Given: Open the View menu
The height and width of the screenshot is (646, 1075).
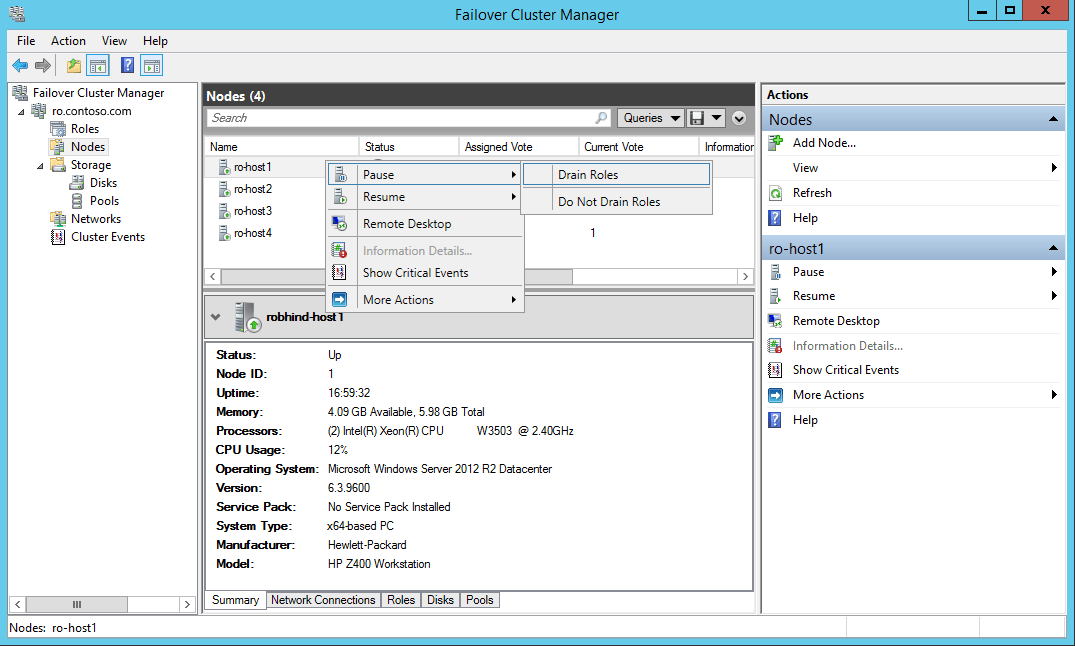Looking at the screenshot, I should point(113,41).
